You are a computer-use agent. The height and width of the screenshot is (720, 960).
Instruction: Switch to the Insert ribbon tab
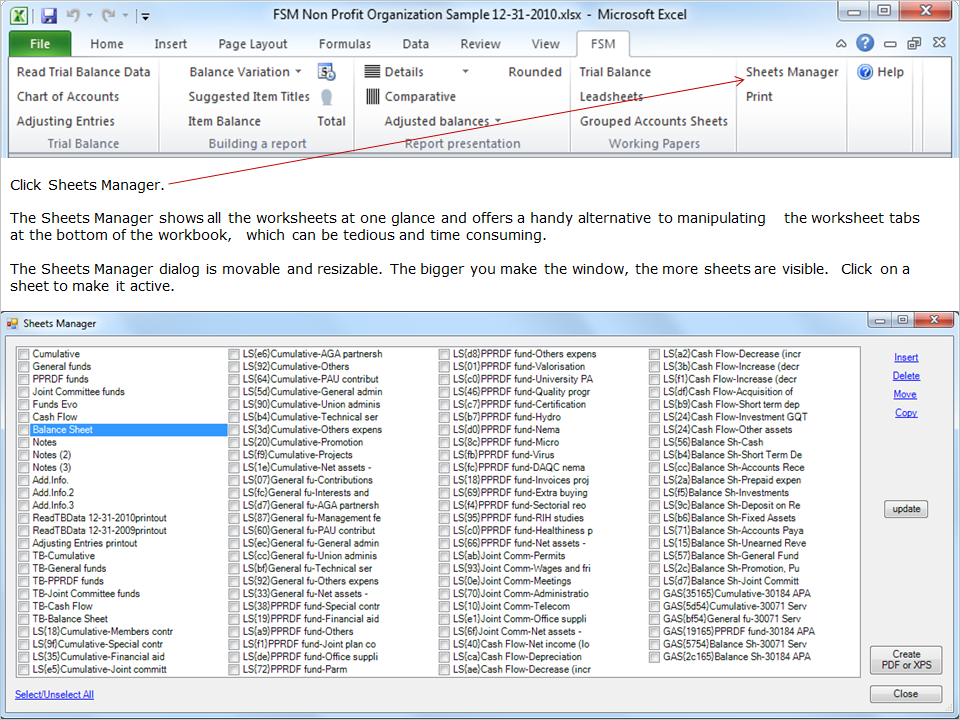point(170,44)
